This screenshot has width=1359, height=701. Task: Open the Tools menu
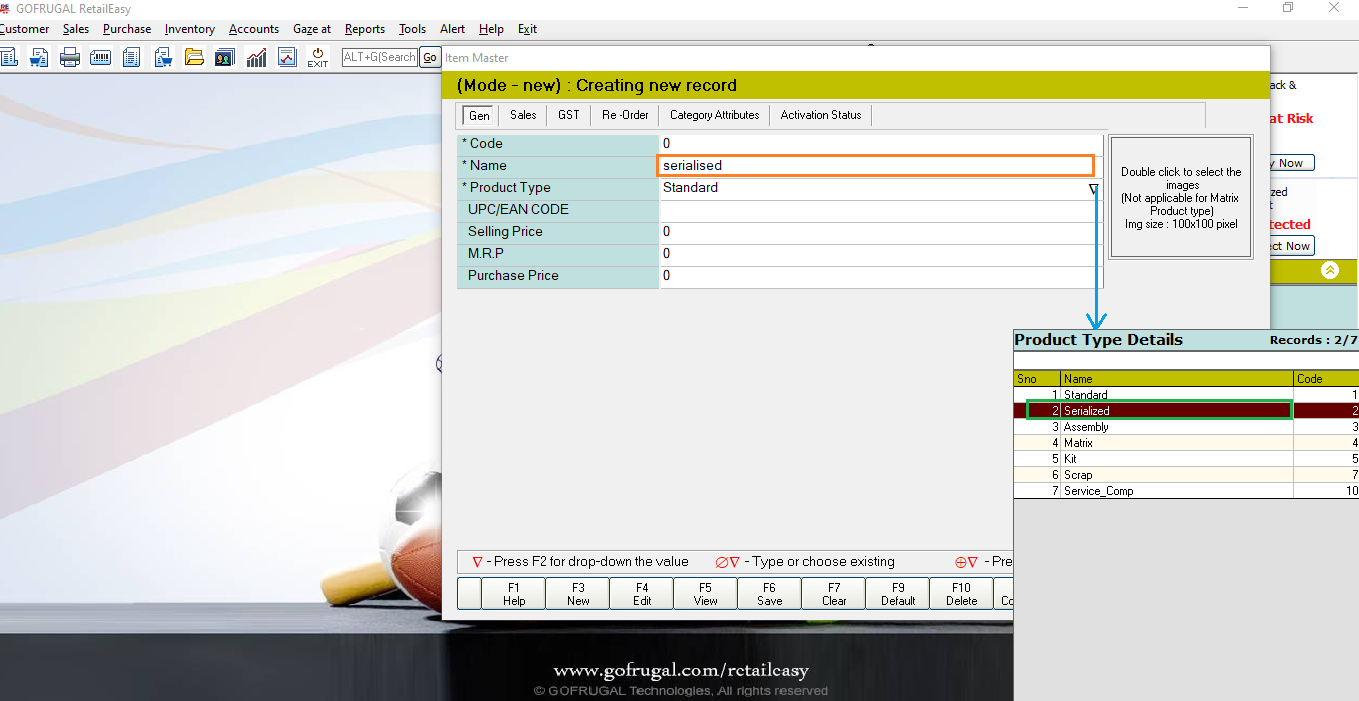[412, 29]
